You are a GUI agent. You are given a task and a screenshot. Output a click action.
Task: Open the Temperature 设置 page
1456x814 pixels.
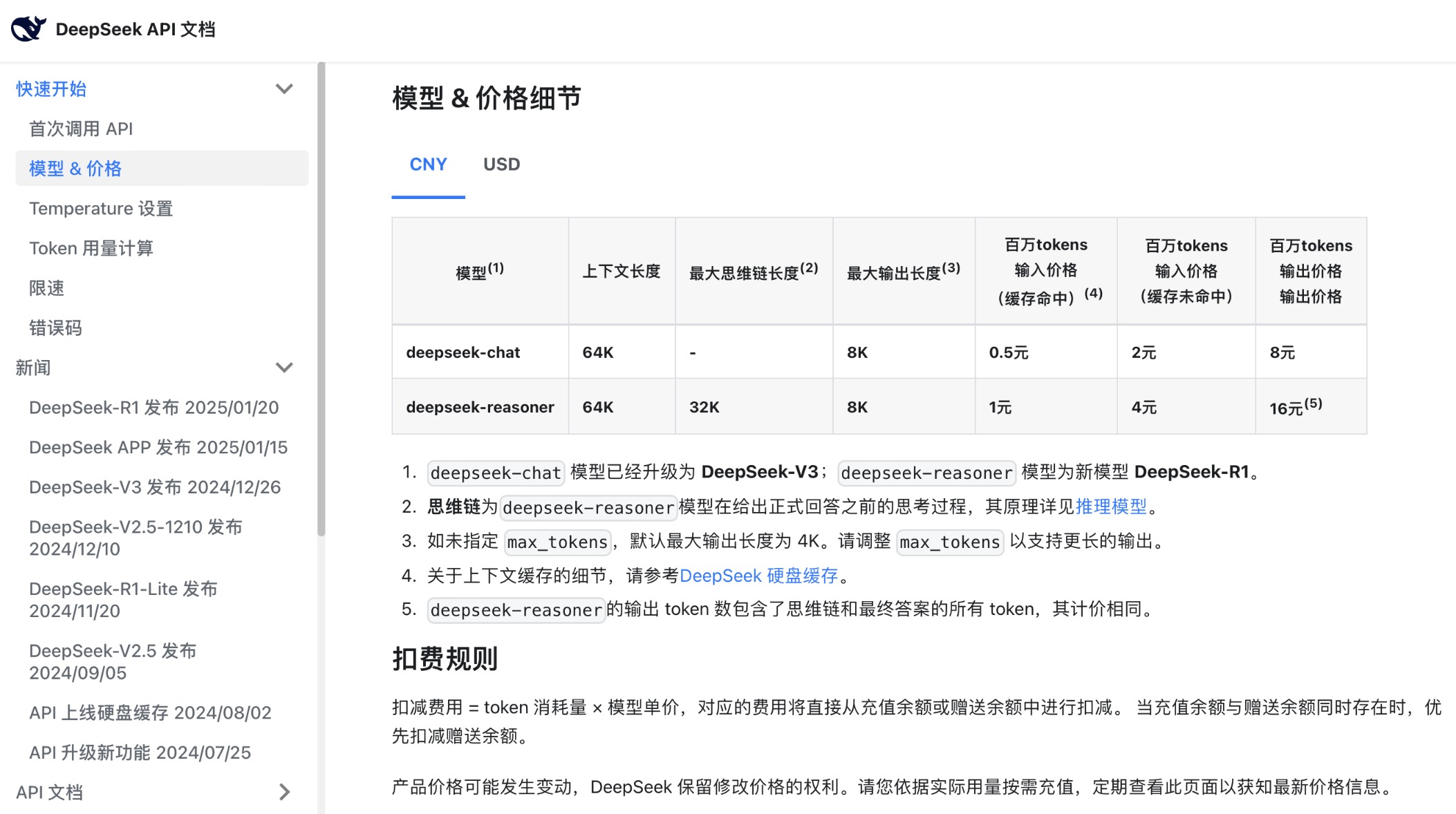click(101, 208)
